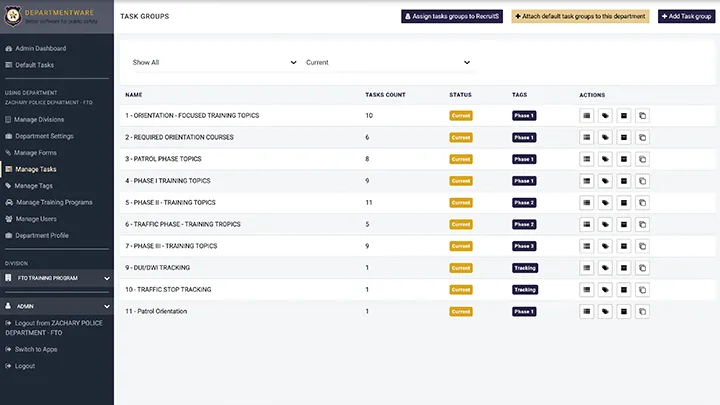Click Attach default task groups button
This screenshot has width=720, height=405.
(580, 17)
